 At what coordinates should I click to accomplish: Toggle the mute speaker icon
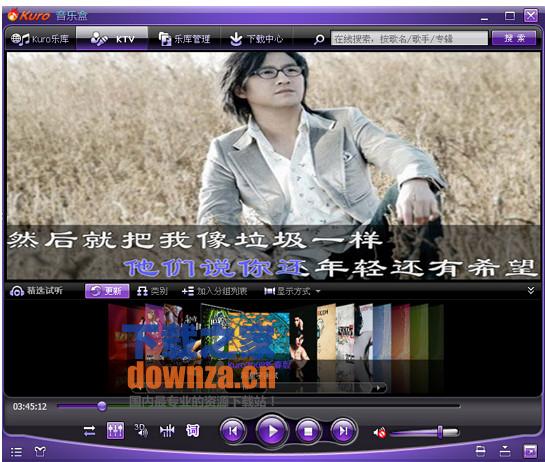(x=380, y=432)
